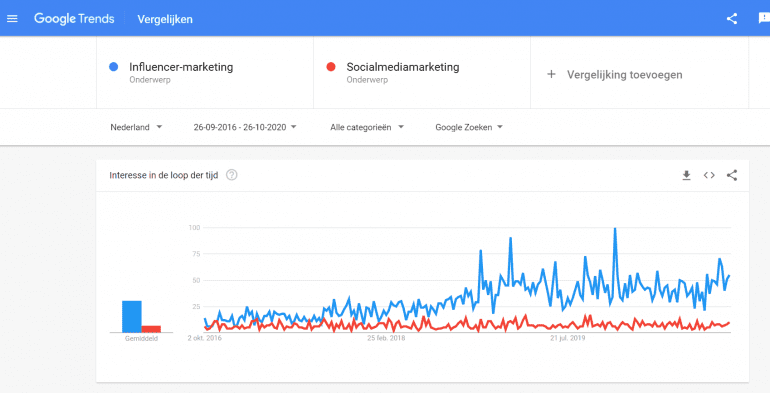The height and width of the screenshot is (393, 770).
Task: Click the Google Trends logo
Action: 74,19
